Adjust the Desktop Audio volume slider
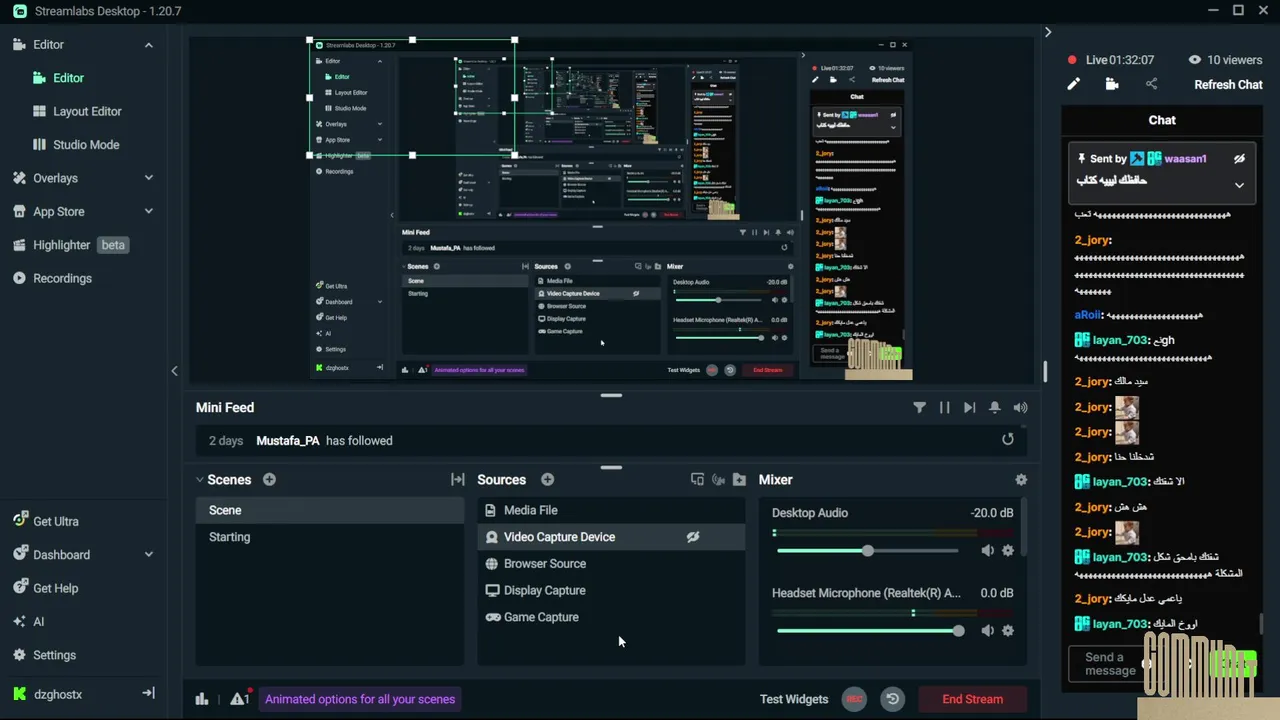 coord(868,551)
